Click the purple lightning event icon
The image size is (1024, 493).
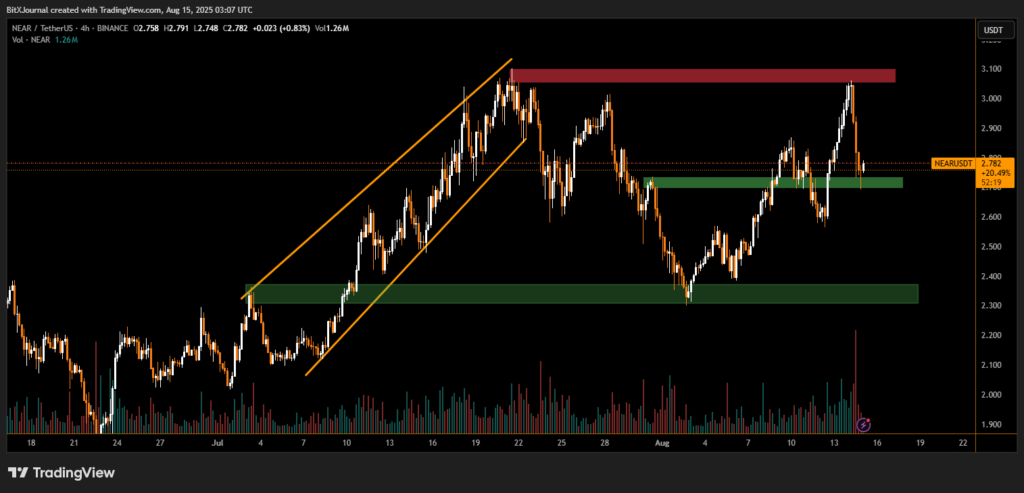point(865,424)
